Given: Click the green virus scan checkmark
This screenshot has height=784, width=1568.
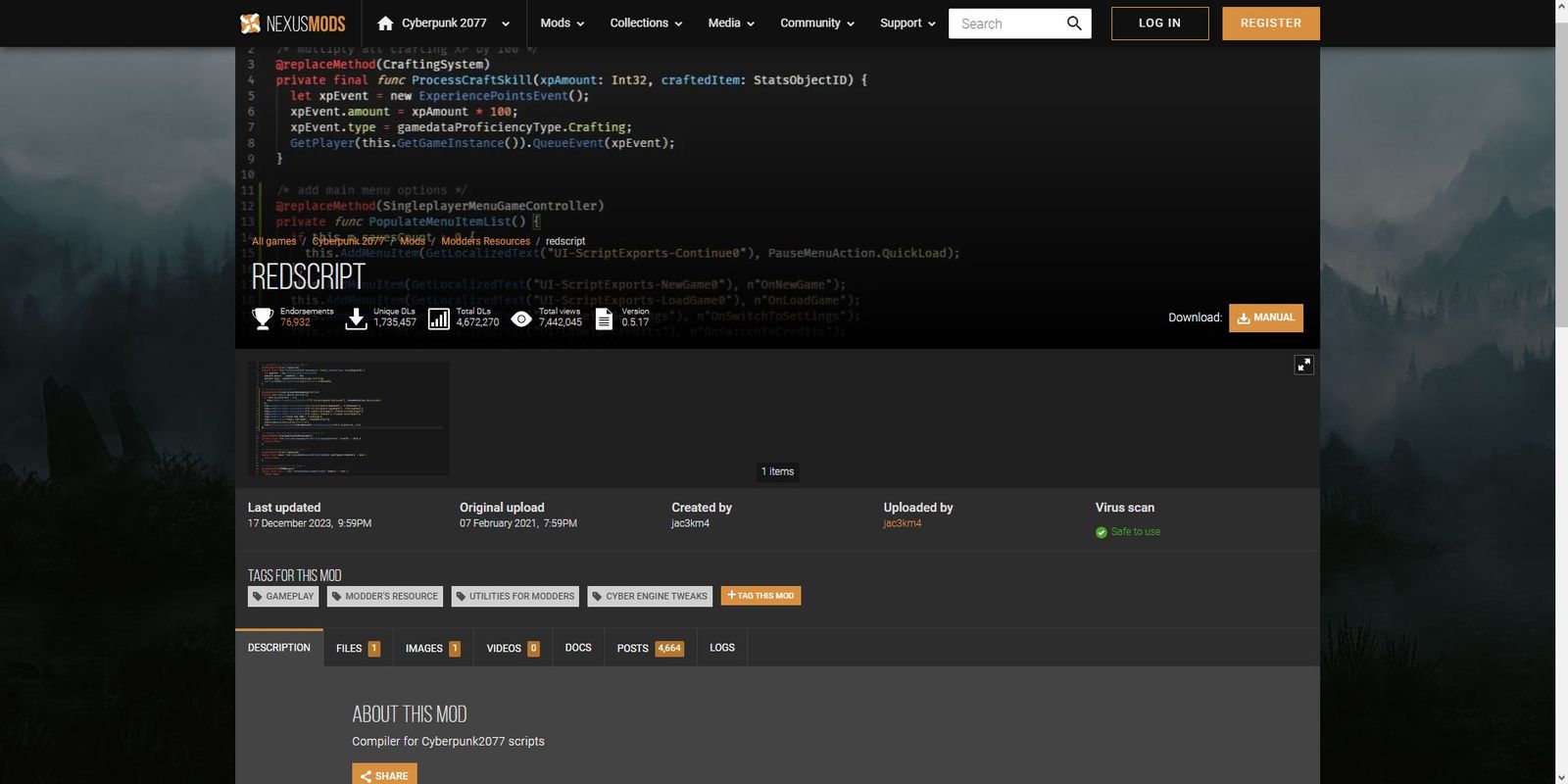Looking at the screenshot, I should coord(1102,532).
